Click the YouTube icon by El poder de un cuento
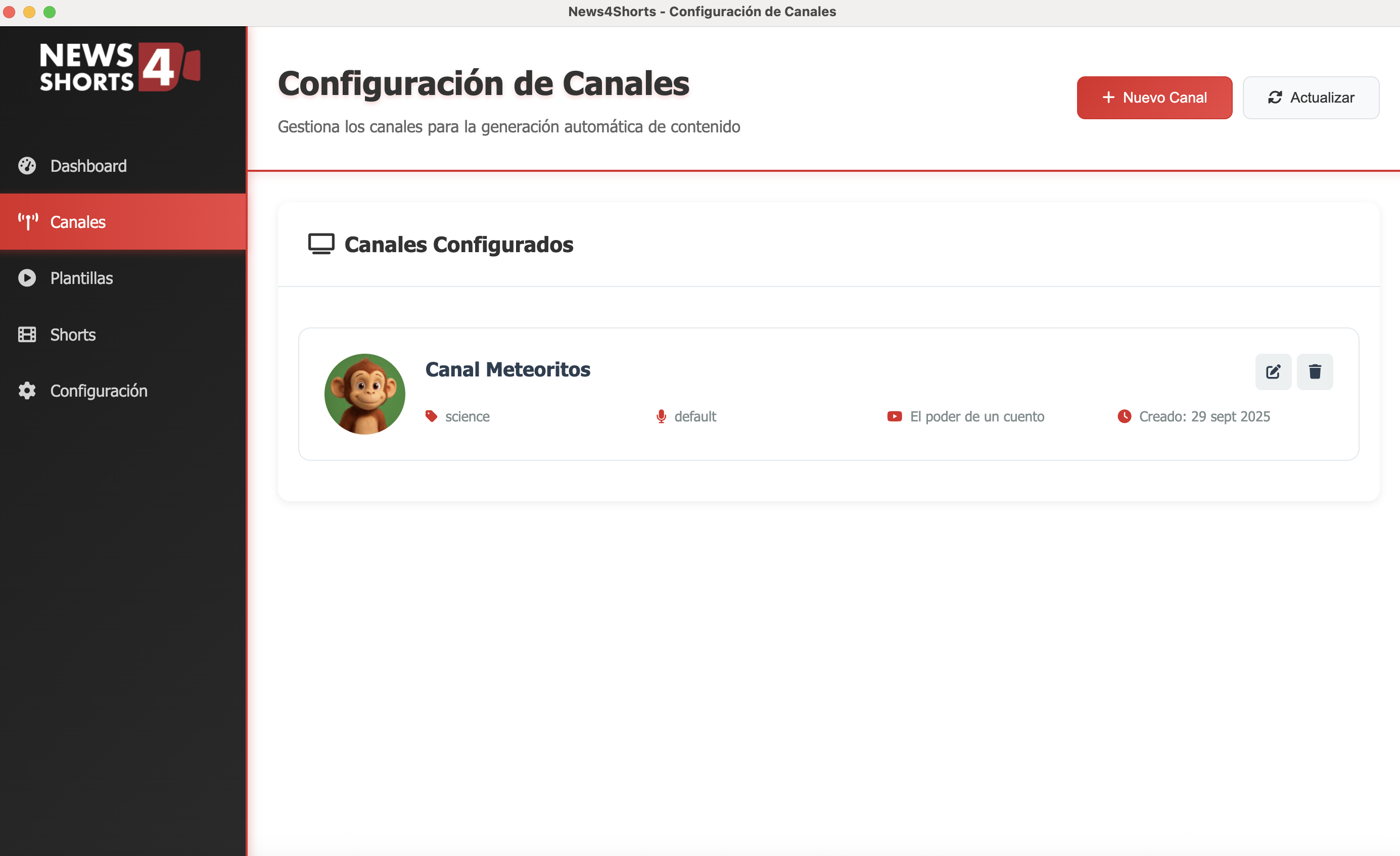This screenshot has height=856, width=1400. click(x=894, y=416)
